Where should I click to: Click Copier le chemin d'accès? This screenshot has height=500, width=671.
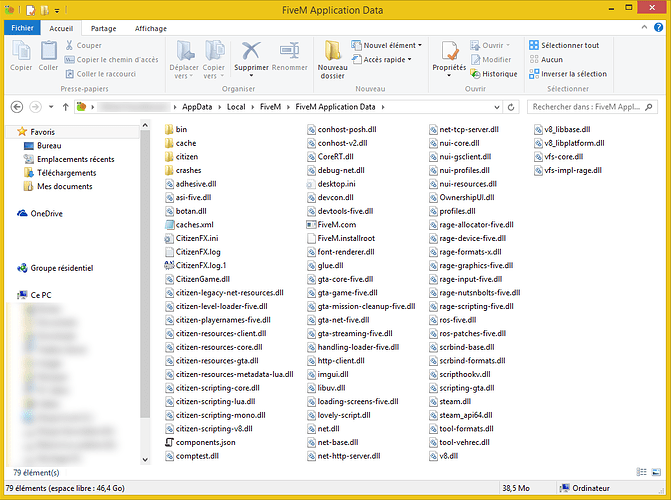tap(112, 60)
